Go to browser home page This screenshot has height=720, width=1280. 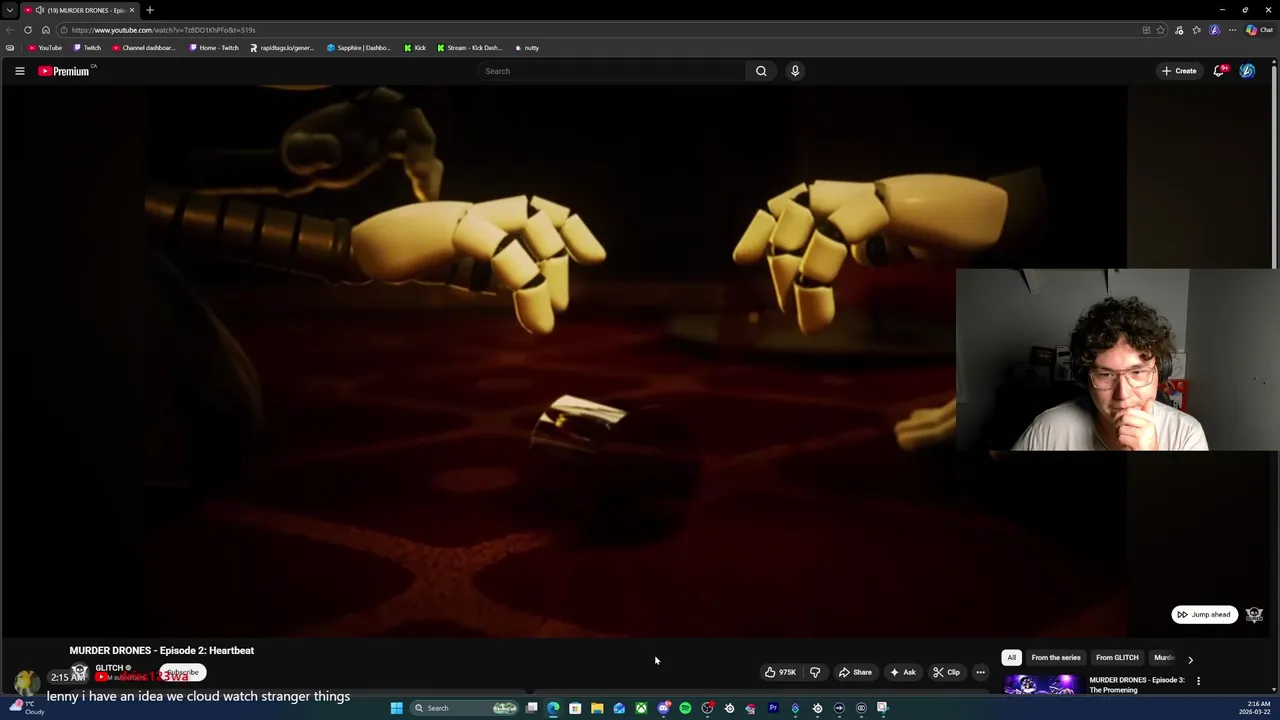(45, 30)
